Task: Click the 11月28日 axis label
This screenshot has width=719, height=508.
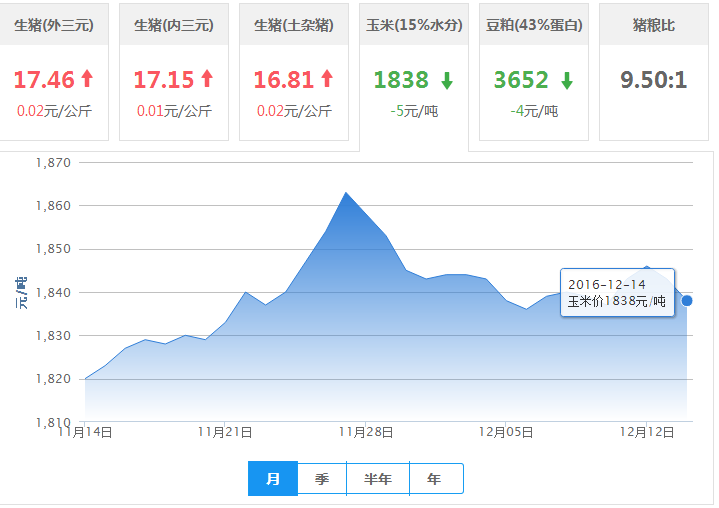Action: pos(366,432)
